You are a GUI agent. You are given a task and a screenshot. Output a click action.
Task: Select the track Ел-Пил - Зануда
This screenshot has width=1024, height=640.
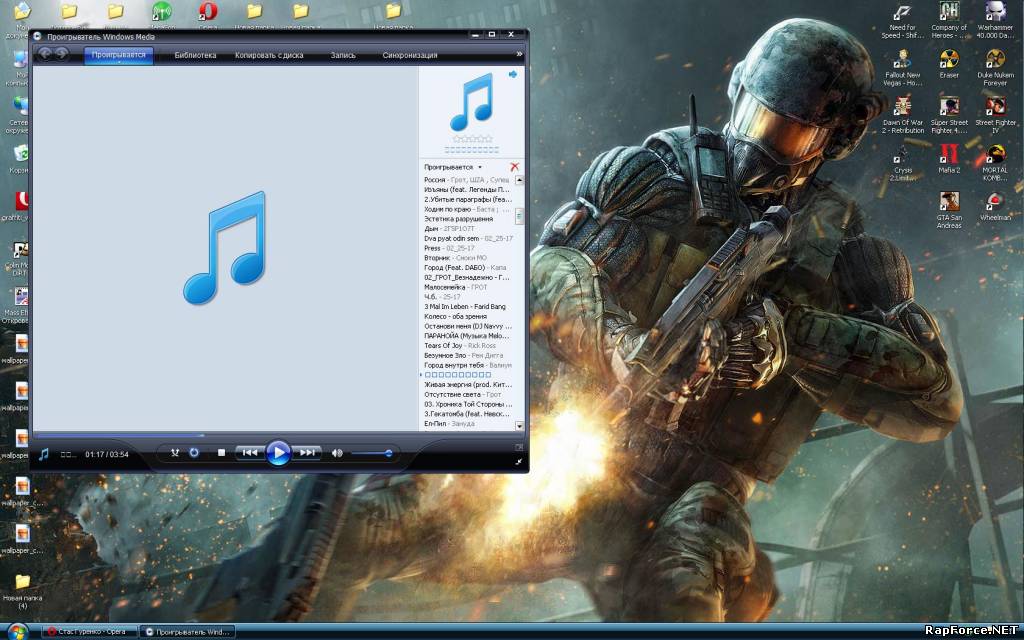click(x=449, y=424)
